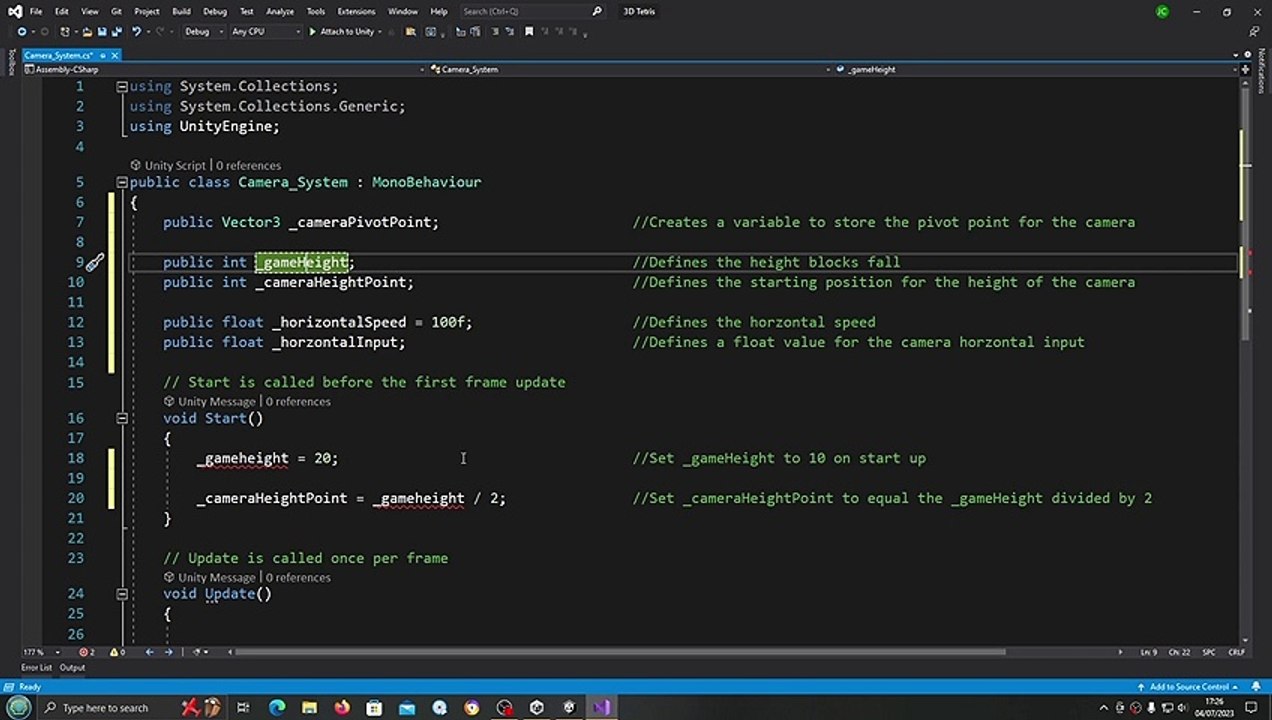
Task: Click the Search (Ctrl+Q) box
Action: point(532,11)
